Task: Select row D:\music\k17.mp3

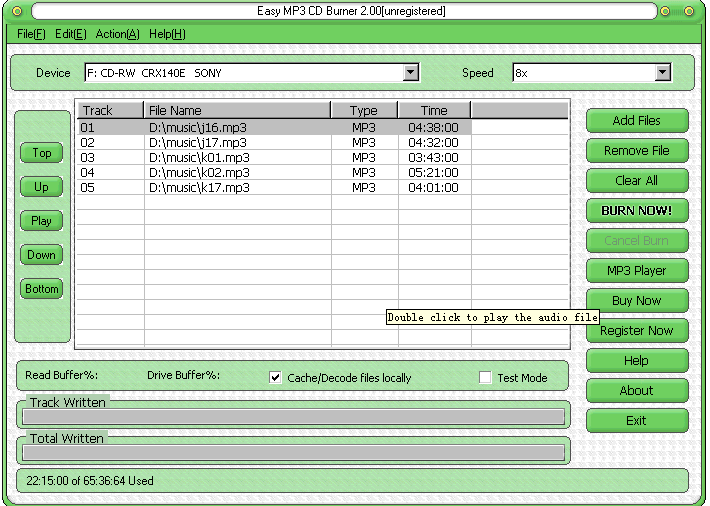Action: coord(274,188)
